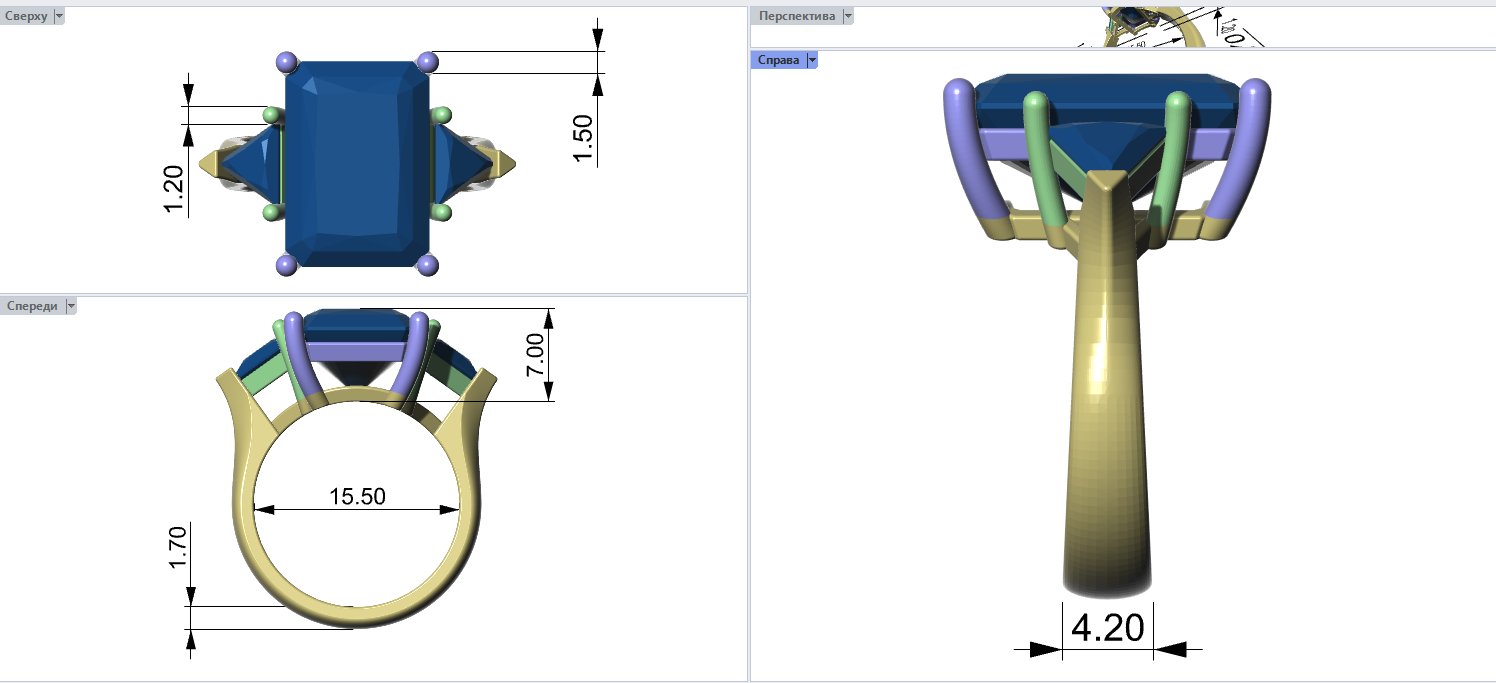
Task: Expand the Справа viewport dropdown arrow
Action: coord(812,60)
